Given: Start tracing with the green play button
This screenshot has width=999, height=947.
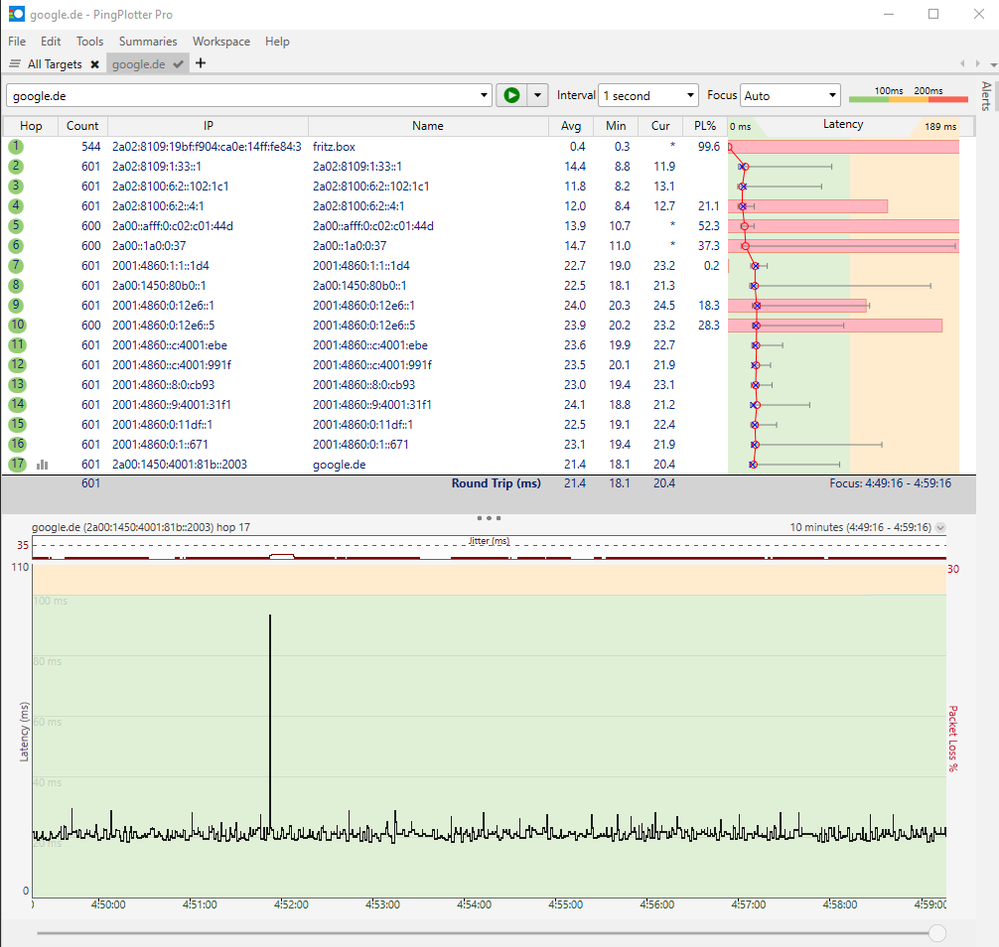Looking at the screenshot, I should (x=511, y=96).
